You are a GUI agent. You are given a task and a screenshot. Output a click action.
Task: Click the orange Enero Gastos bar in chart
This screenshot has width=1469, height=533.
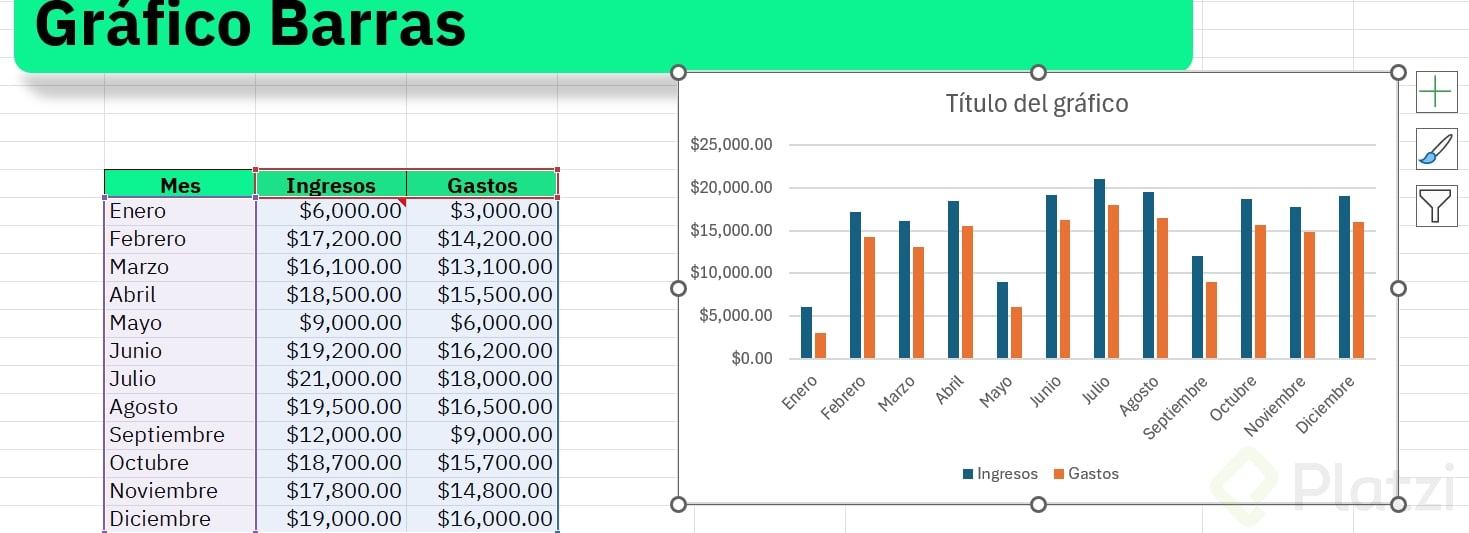821,345
